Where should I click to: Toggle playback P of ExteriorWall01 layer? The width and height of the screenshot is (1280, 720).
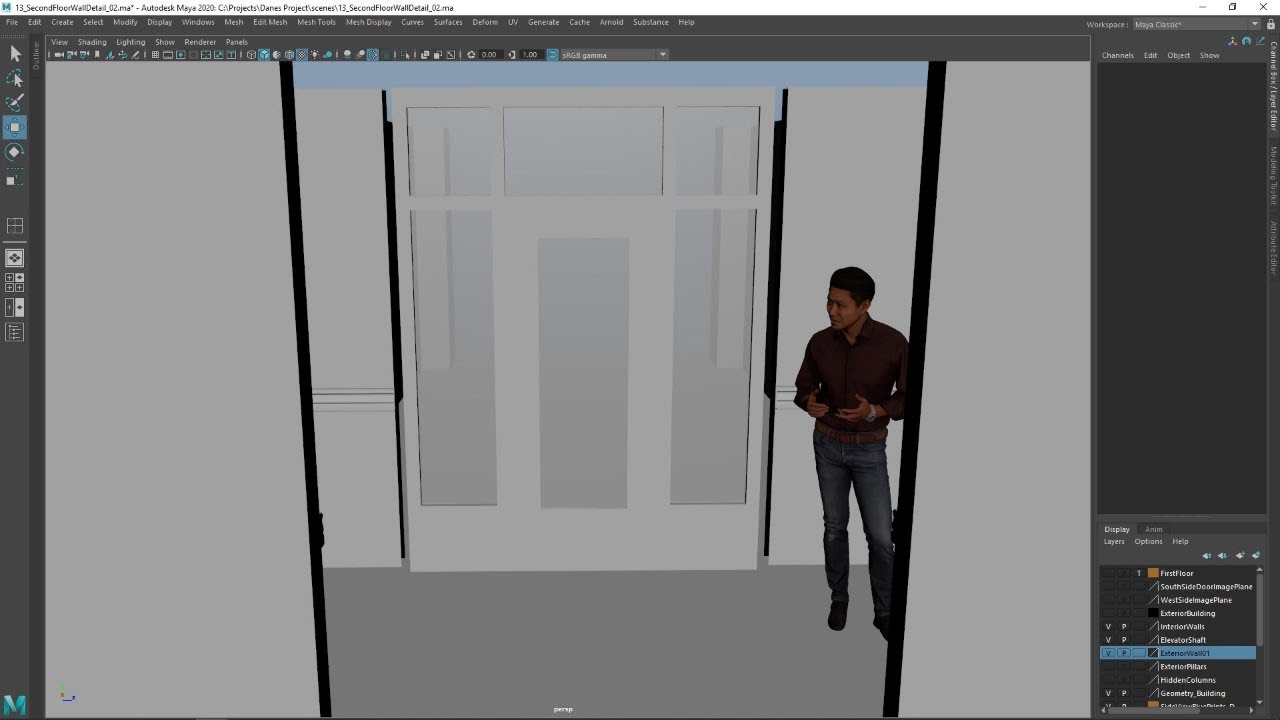point(1123,653)
